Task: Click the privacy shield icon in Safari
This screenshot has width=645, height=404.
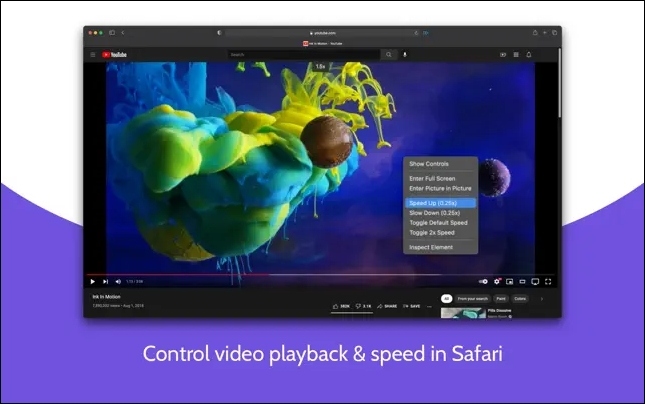Action: coord(219,33)
